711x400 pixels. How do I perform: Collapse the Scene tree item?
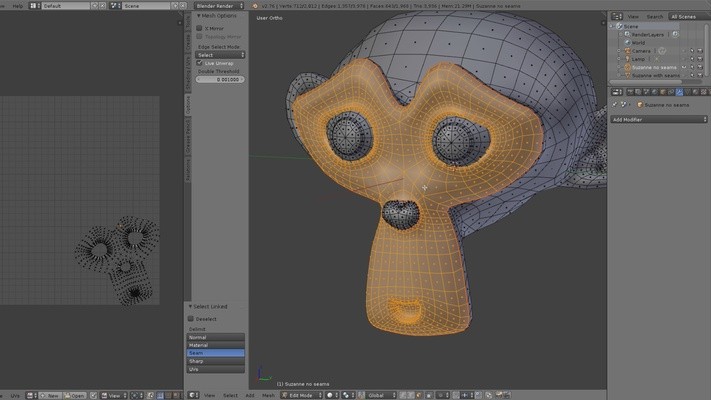(611, 26)
